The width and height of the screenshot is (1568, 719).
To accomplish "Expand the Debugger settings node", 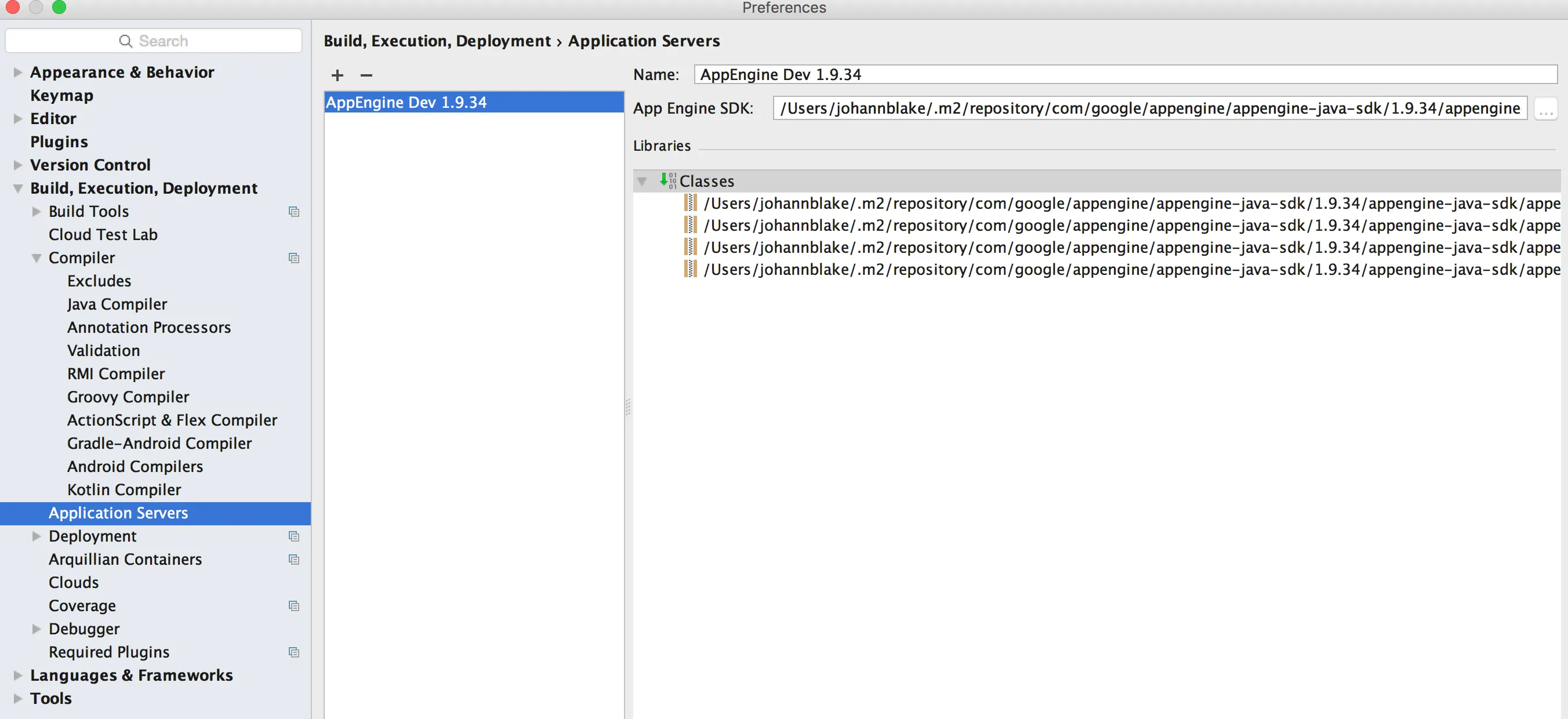I will (x=37, y=629).
